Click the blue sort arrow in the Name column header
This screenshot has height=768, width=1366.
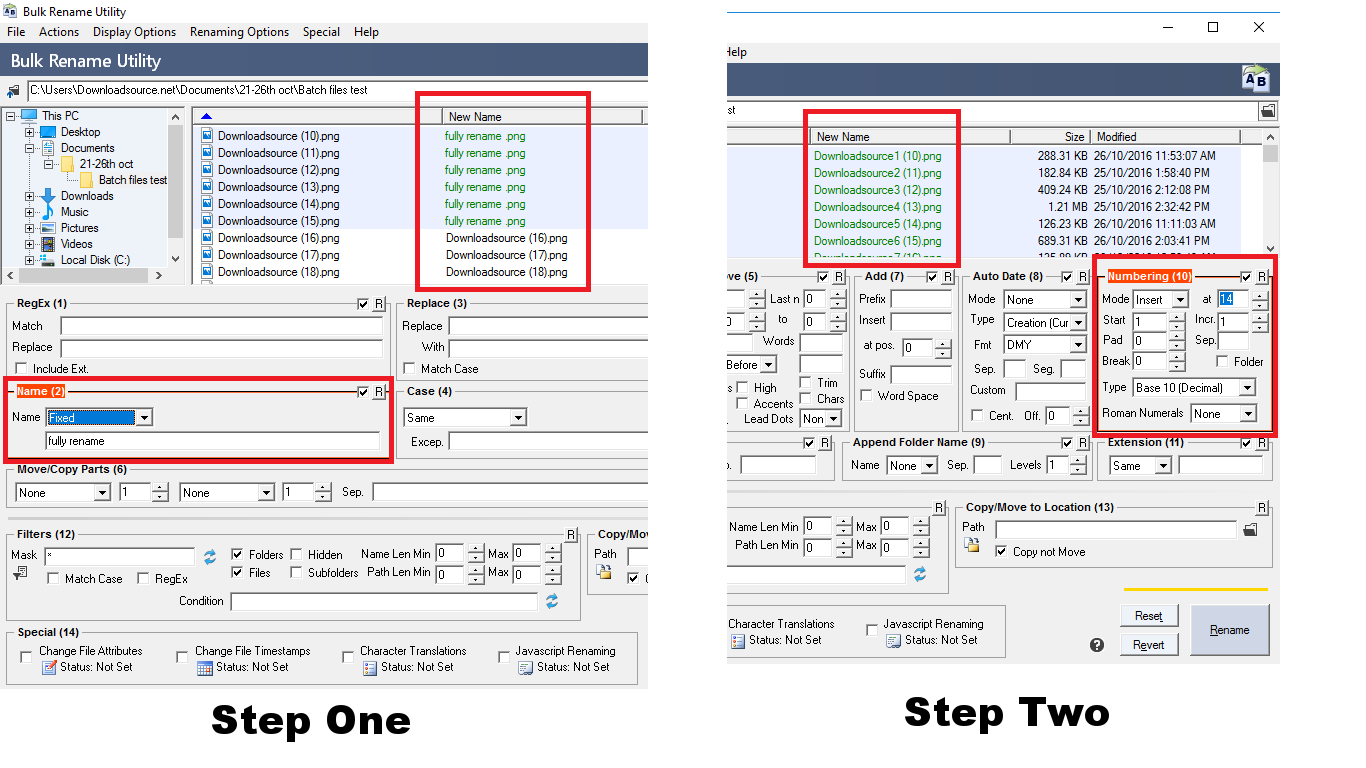206,117
